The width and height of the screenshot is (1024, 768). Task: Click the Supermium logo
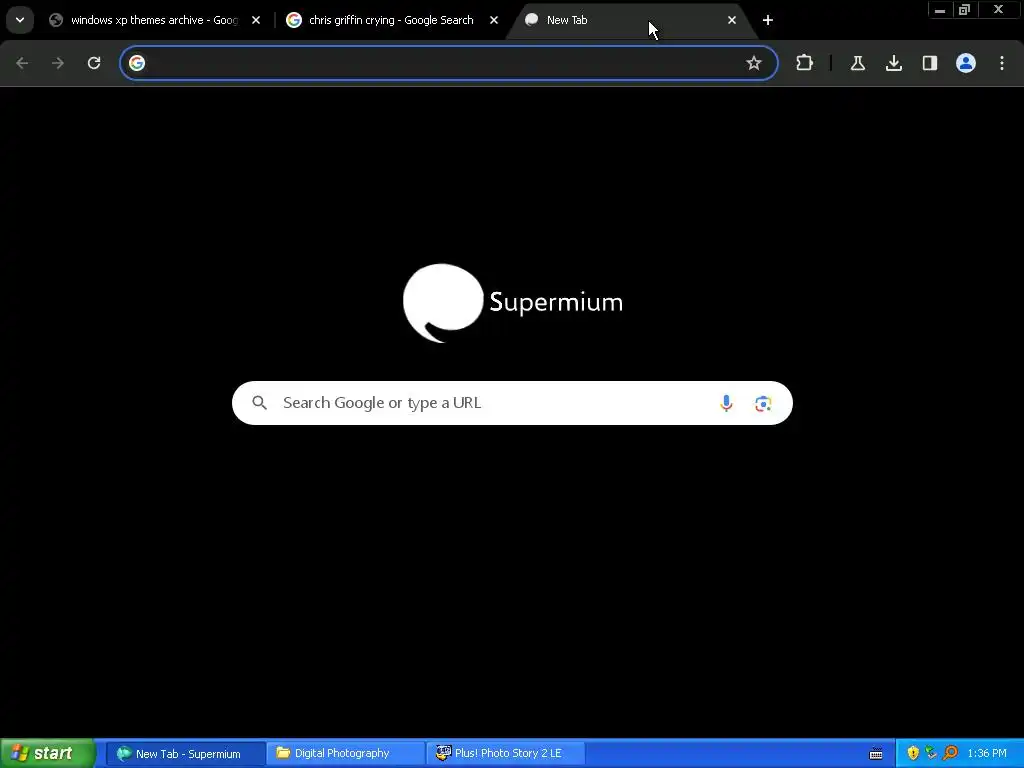(x=513, y=303)
